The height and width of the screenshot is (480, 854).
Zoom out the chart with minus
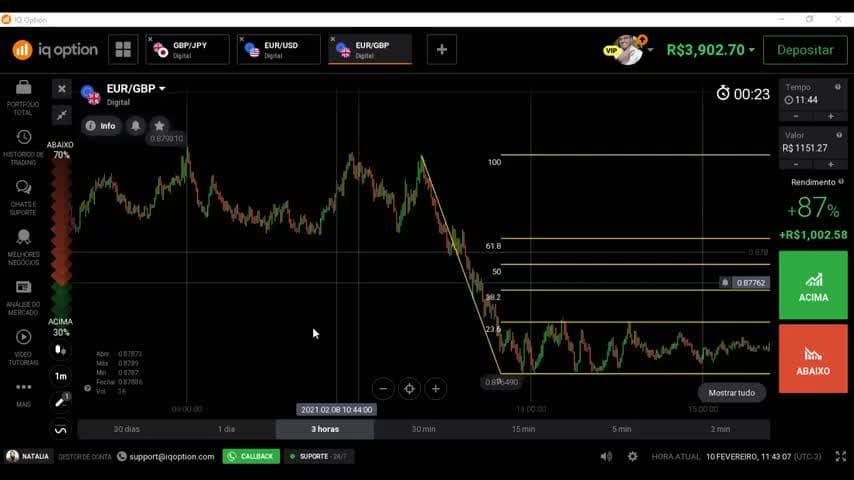click(383, 388)
